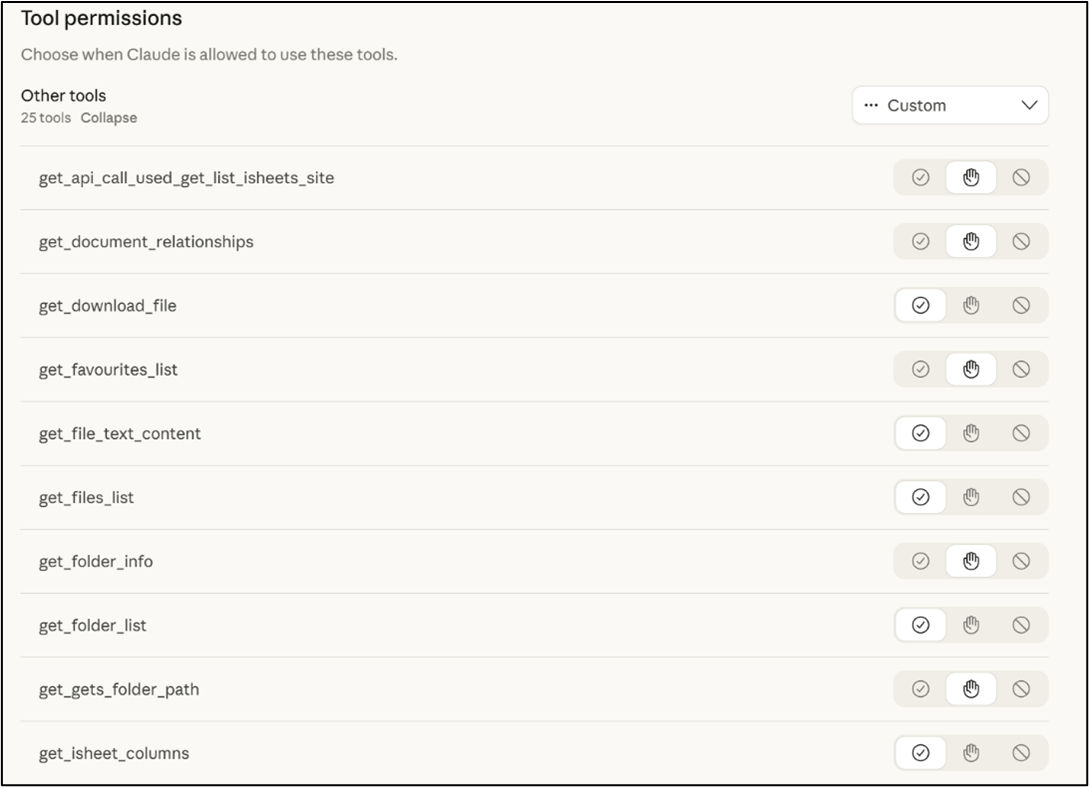Block the get_file_text_content tool
The height and width of the screenshot is (787, 1089).
point(1021,434)
